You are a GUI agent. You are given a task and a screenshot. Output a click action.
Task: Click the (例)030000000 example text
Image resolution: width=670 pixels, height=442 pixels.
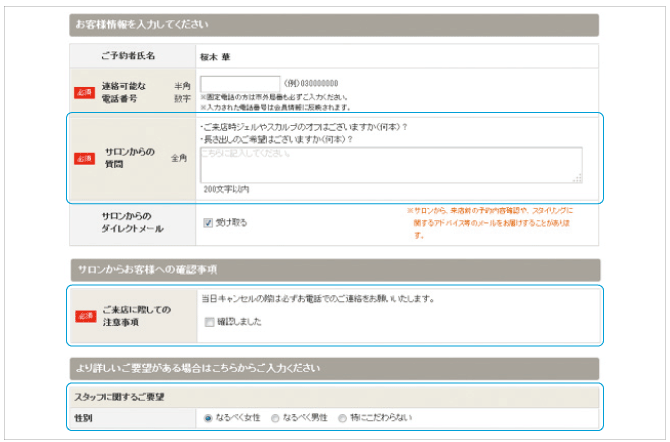[311, 83]
